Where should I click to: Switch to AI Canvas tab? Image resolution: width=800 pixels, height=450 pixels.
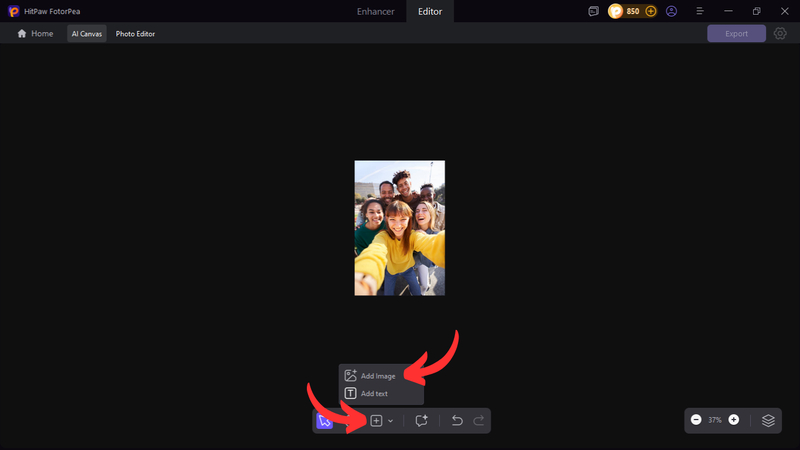(87, 34)
